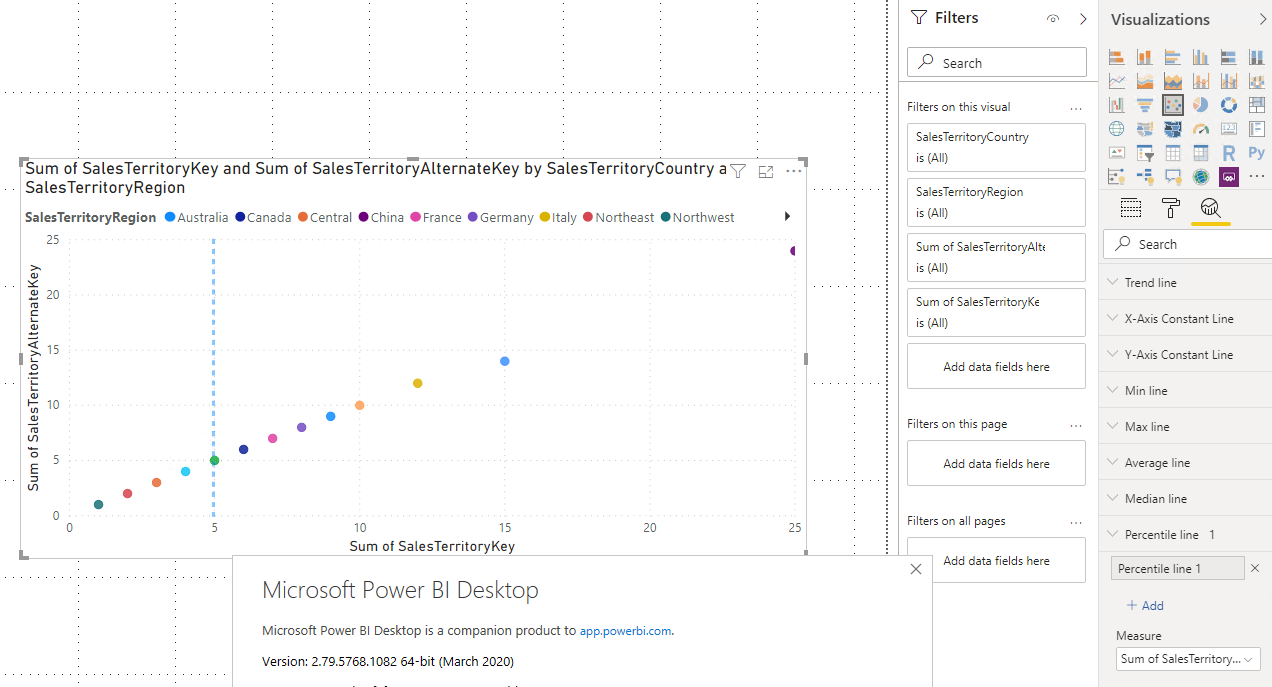Choose the ribbon chart visual

tap(1257, 81)
